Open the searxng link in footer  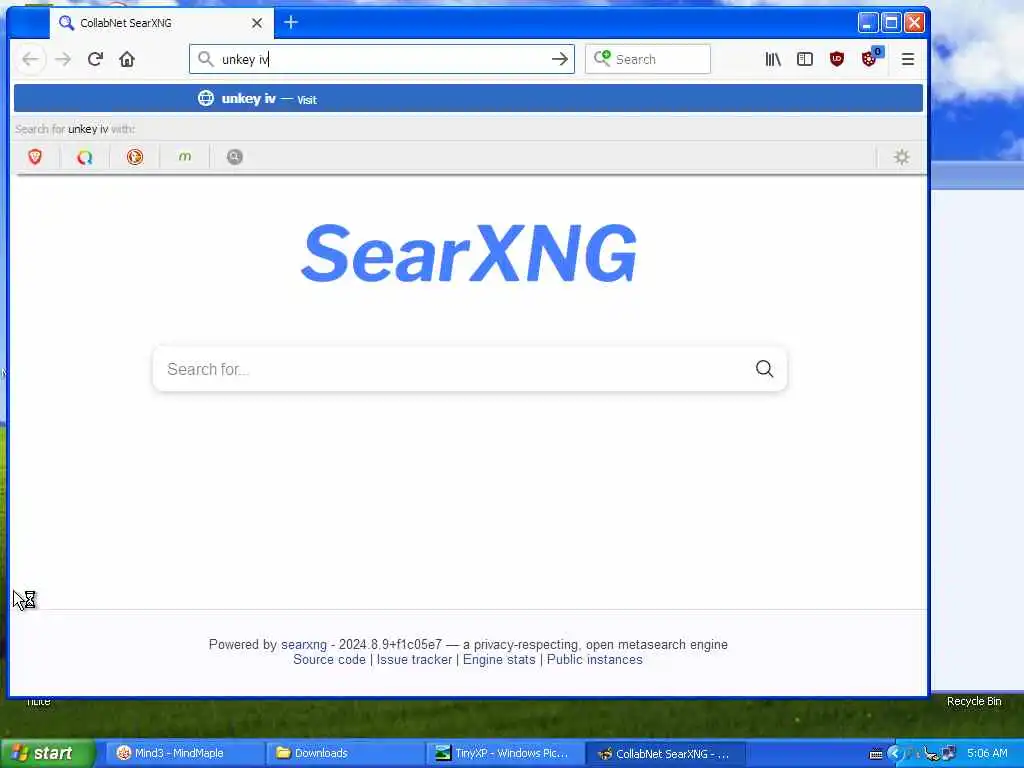[304, 645]
